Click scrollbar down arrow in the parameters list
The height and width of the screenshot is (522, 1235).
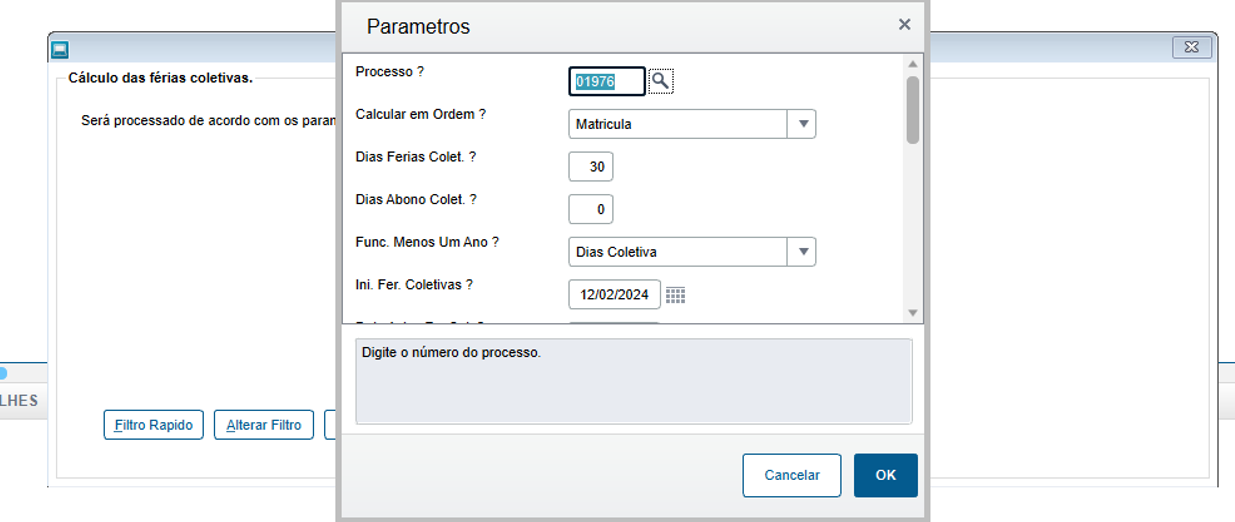(912, 313)
